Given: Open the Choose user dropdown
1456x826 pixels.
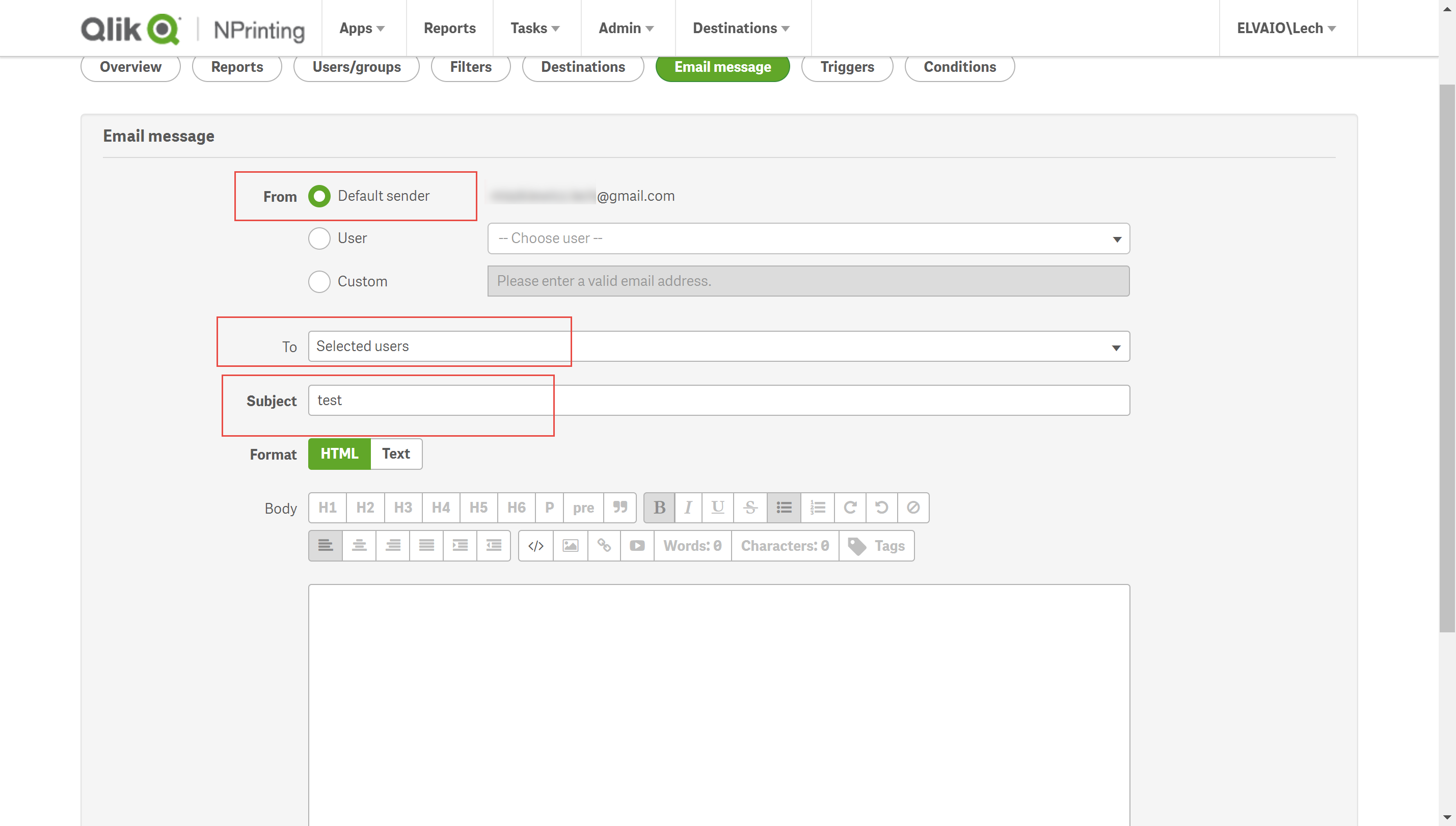Looking at the screenshot, I should click(x=808, y=238).
